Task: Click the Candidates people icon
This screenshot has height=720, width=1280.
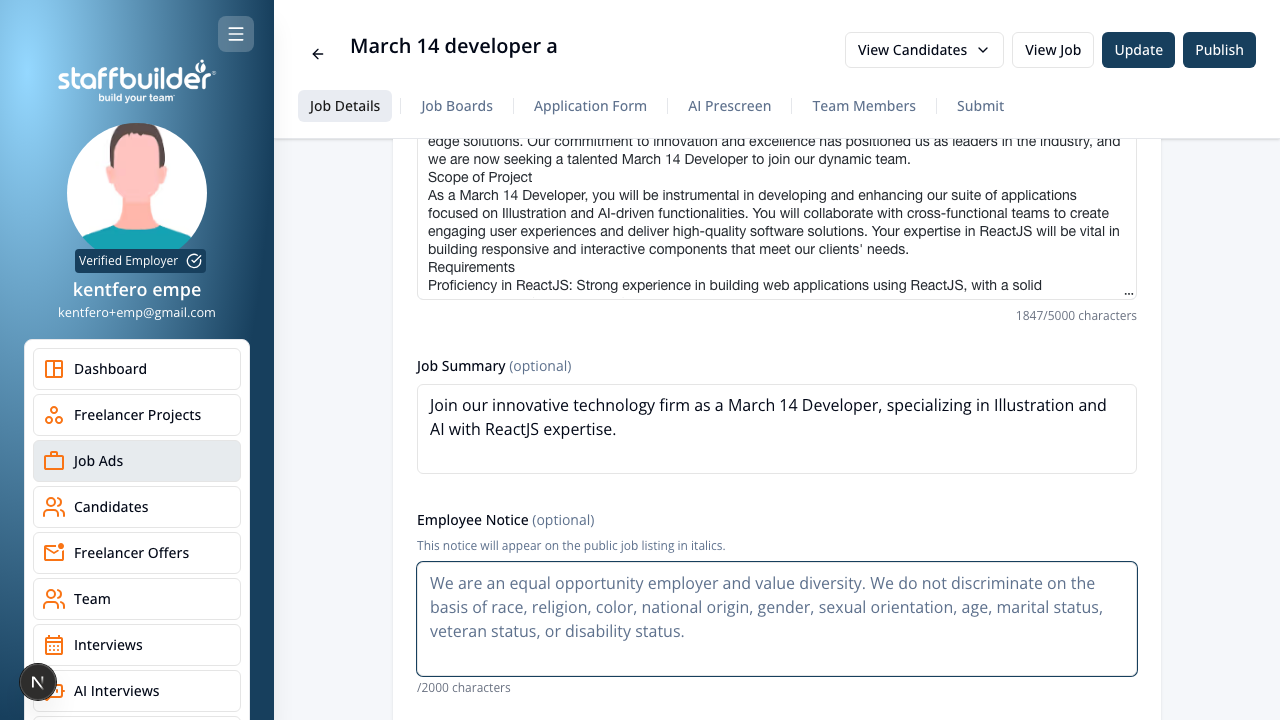Action: [x=54, y=507]
